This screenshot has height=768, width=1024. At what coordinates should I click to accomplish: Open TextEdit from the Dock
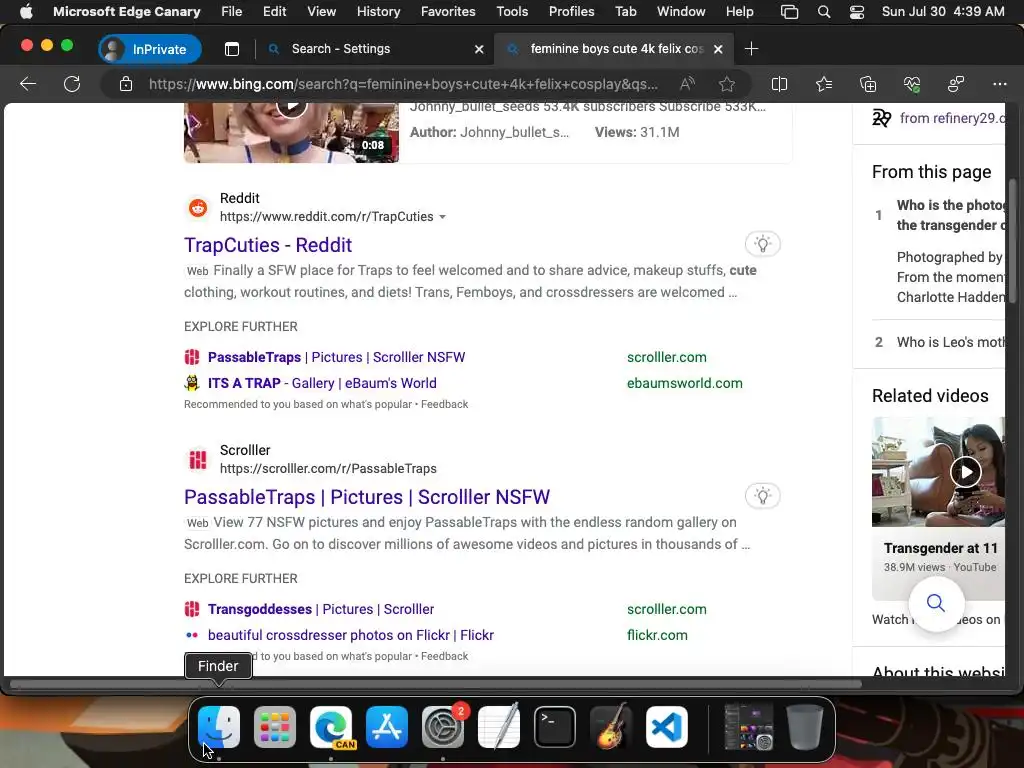499,727
